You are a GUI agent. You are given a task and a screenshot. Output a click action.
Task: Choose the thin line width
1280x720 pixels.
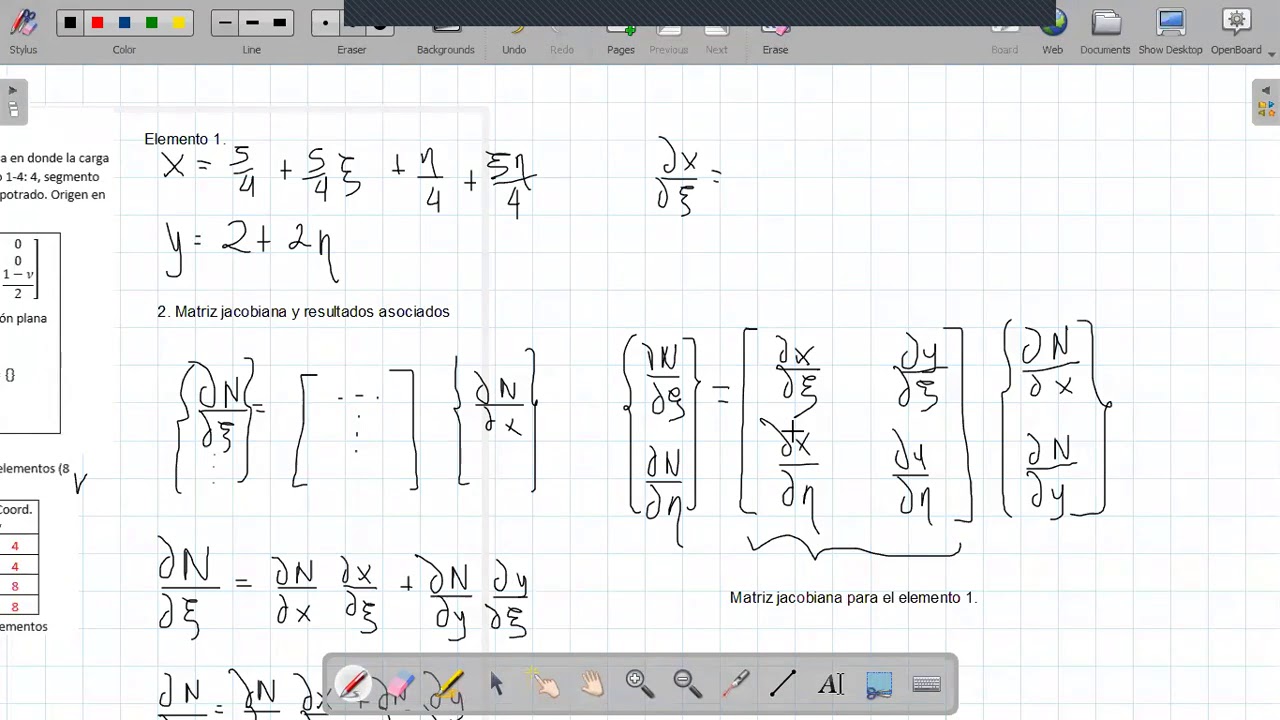click(x=225, y=23)
